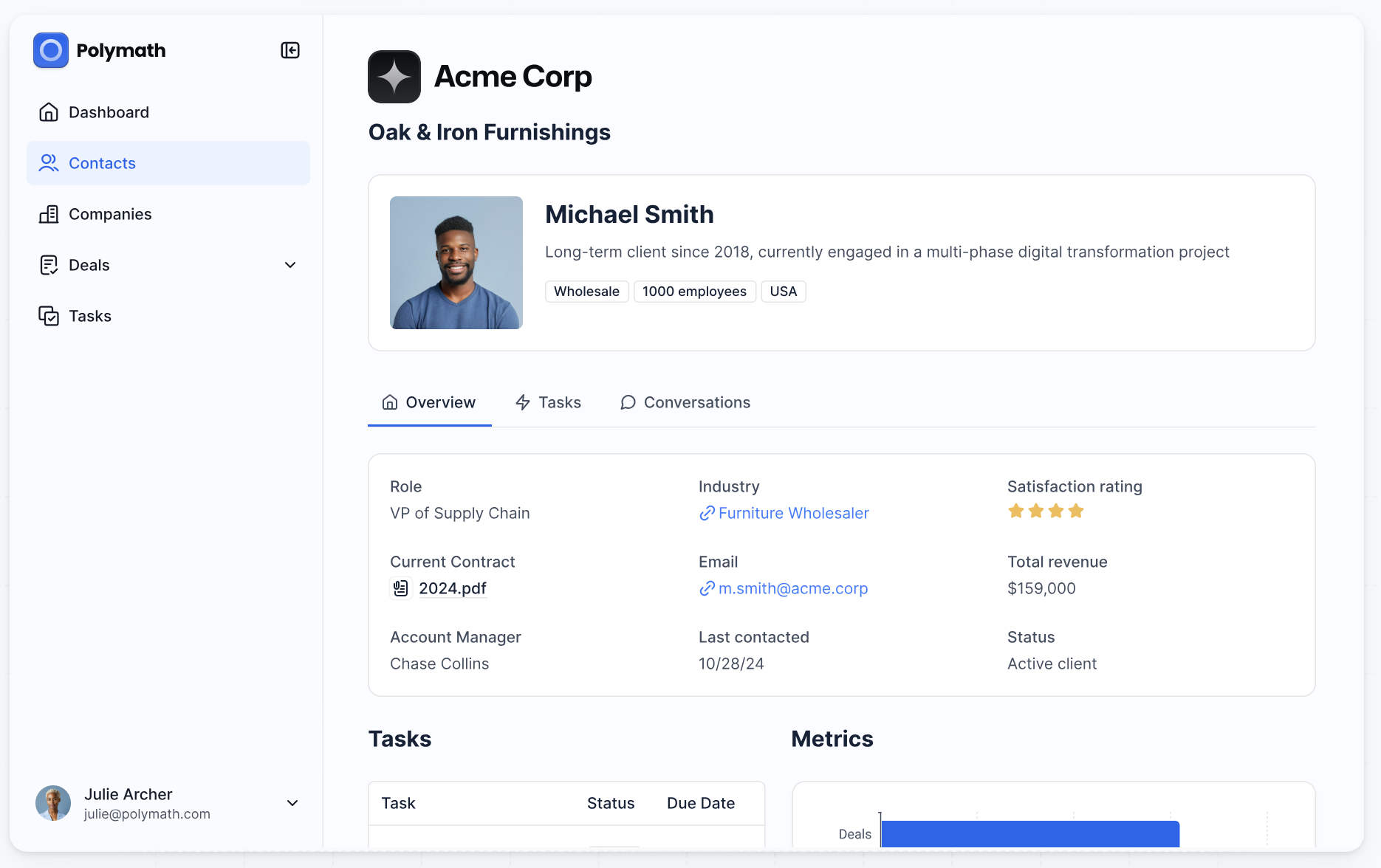Click the VP of Supply Chain value
Image resolution: width=1381 pixels, height=868 pixels.
pos(460,513)
